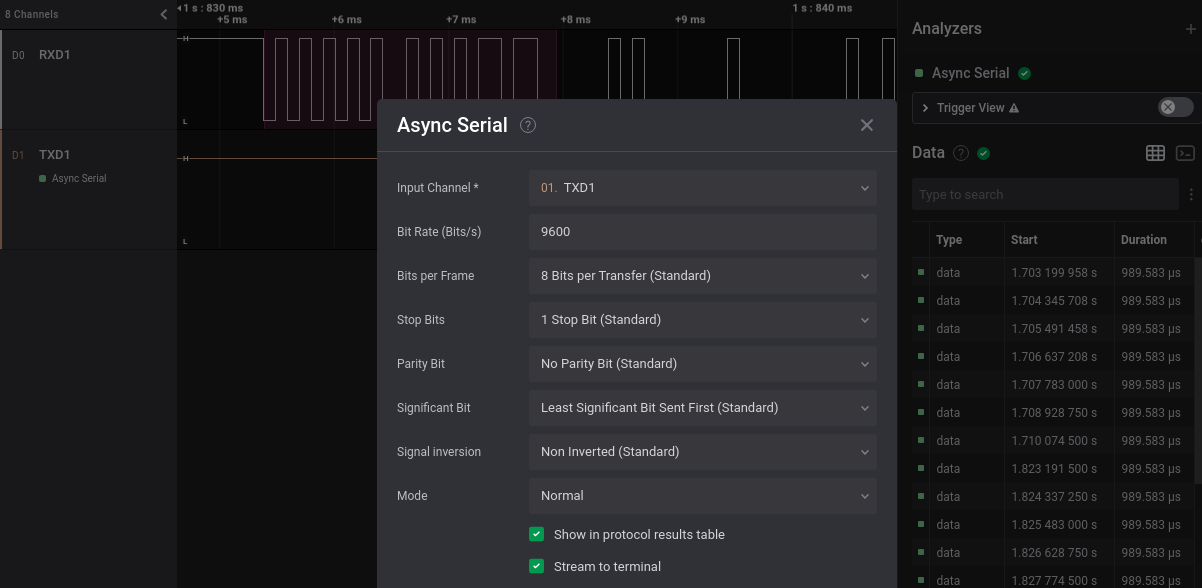
Task: Uncheck Show in protocol results table
Action: pos(537,534)
